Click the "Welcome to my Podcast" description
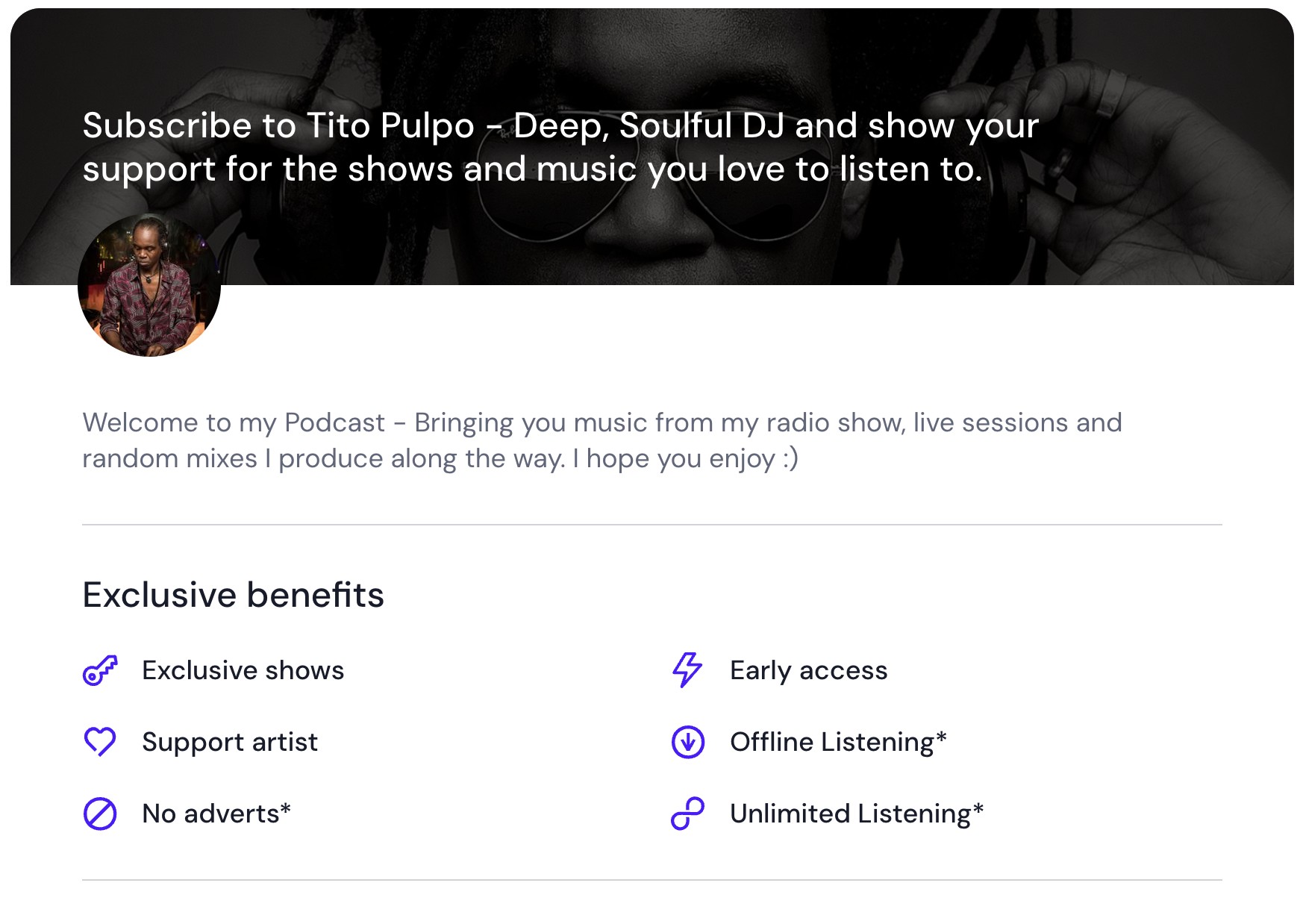 [601, 440]
